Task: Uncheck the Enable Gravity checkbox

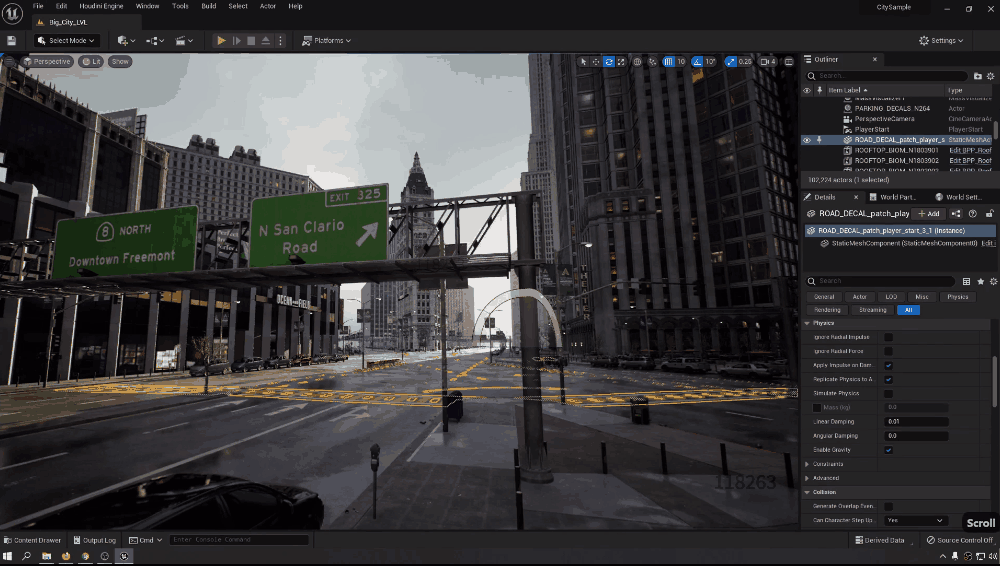Action: tap(888, 450)
